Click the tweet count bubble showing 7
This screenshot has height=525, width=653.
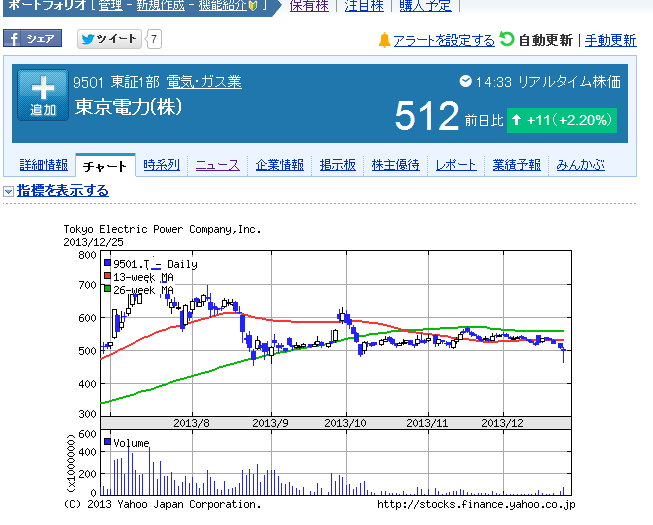(x=154, y=40)
